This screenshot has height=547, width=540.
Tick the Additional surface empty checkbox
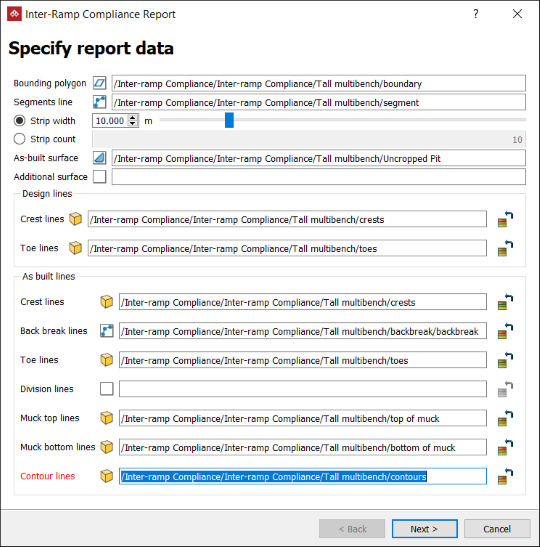tap(99, 177)
